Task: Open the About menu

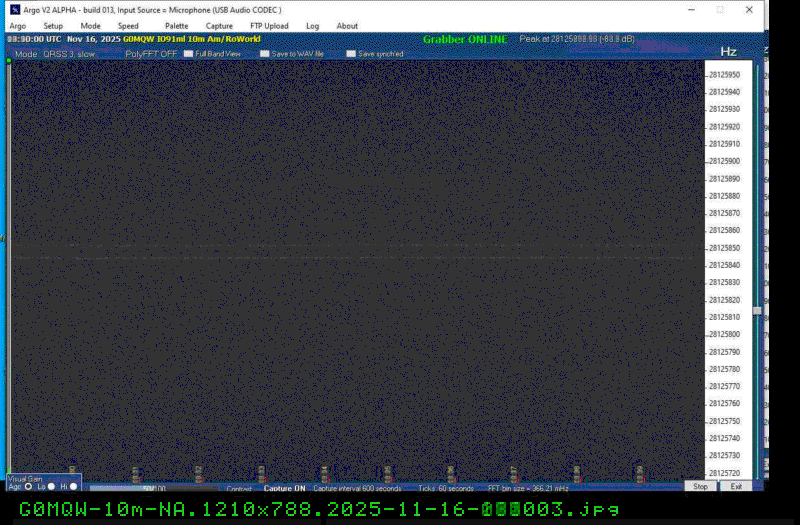Action: pyautogui.click(x=347, y=26)
